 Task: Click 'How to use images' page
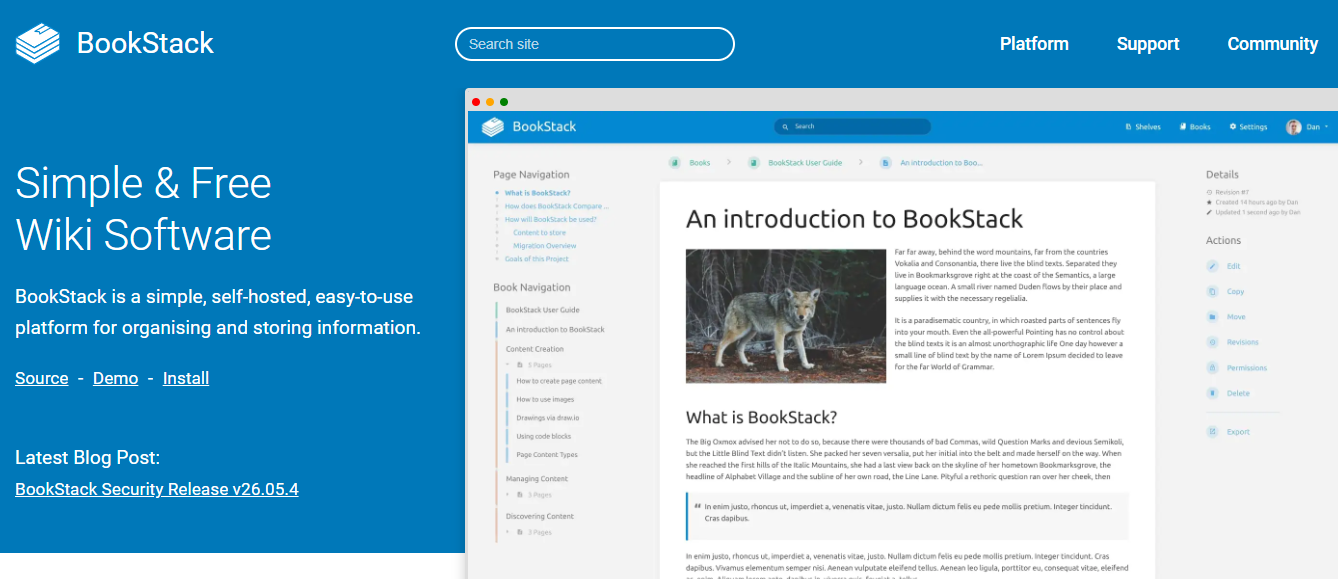pos(546,399)
